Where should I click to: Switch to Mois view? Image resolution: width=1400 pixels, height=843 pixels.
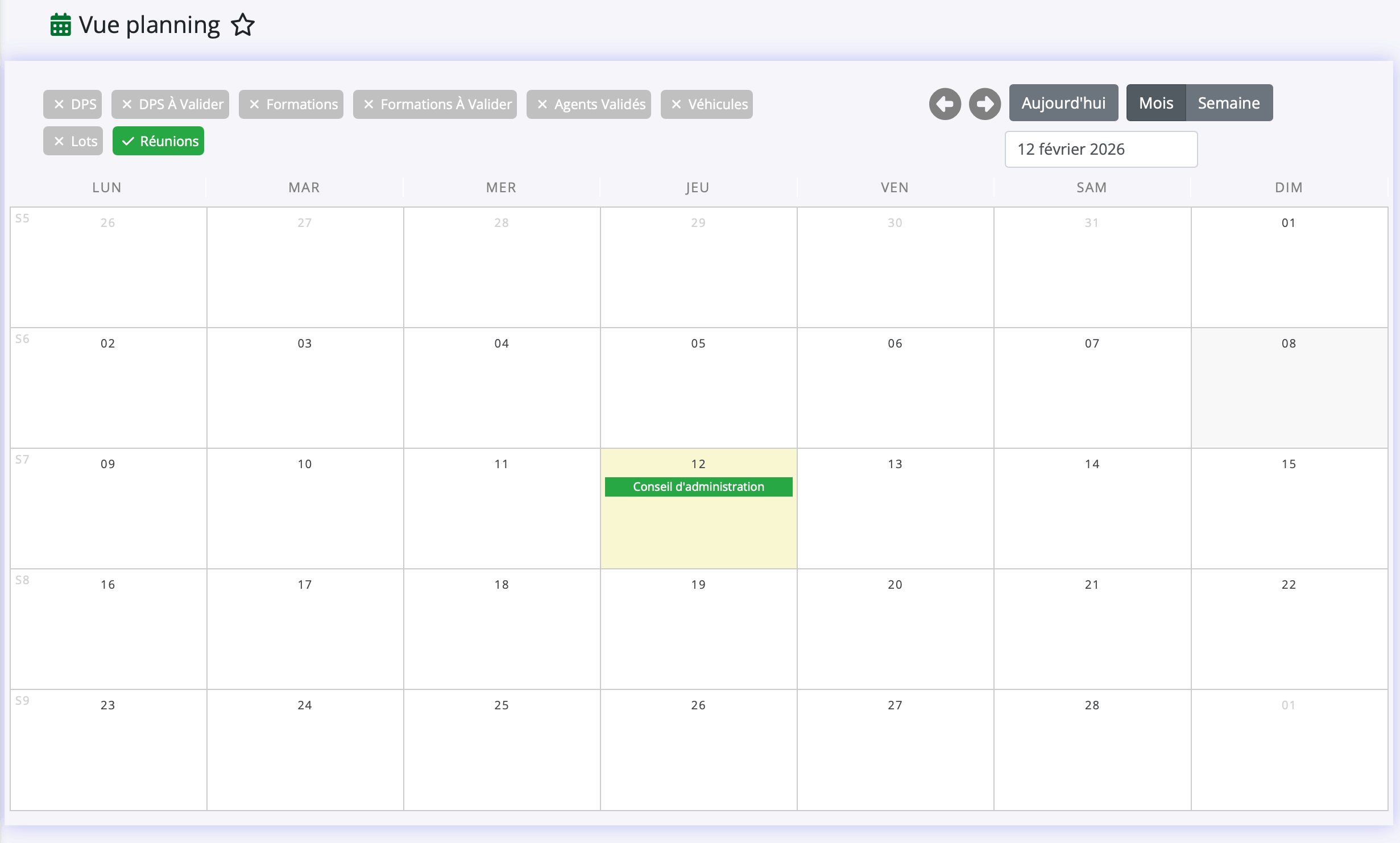point(1155,103)
